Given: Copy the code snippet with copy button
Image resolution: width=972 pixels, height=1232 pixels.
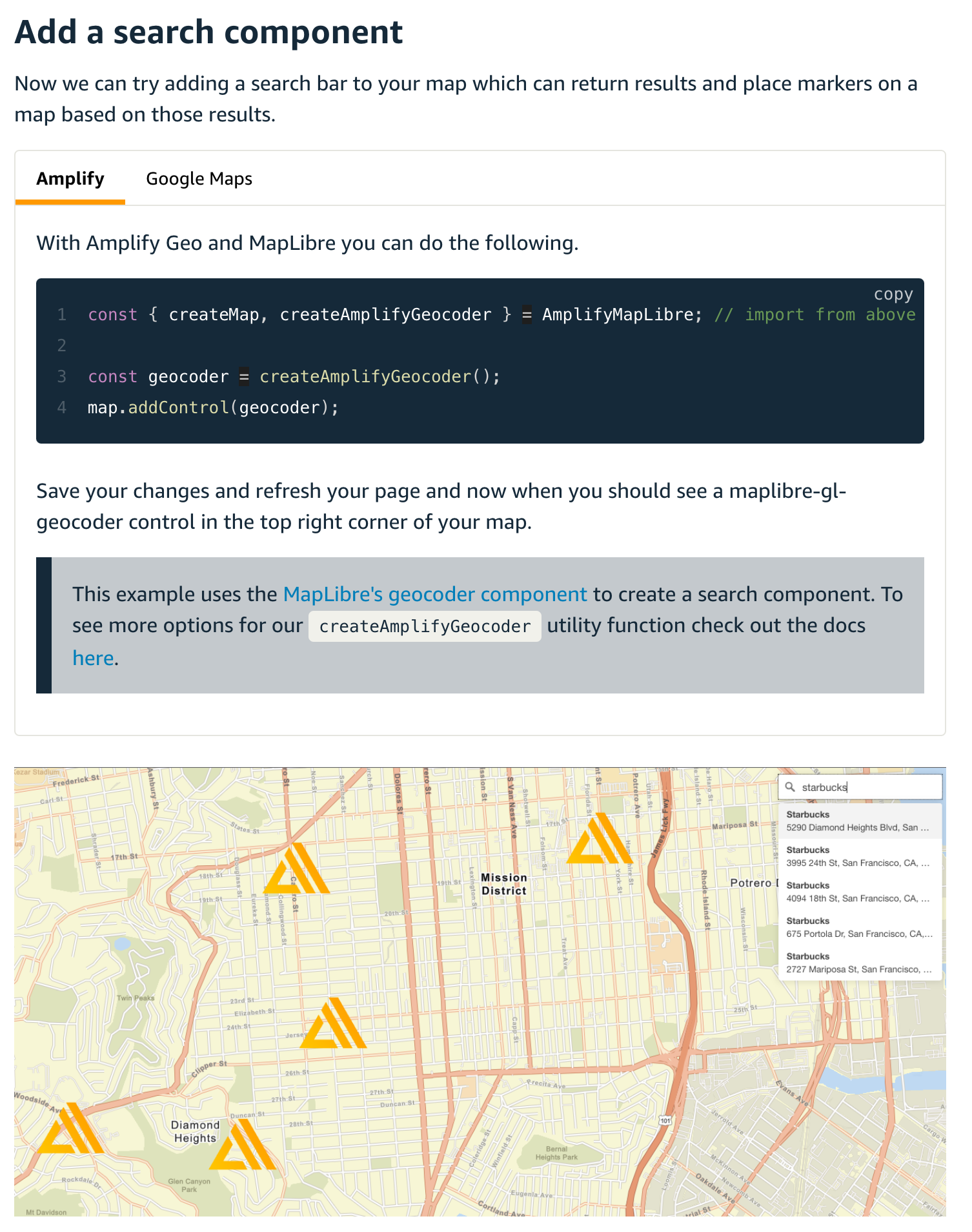Looking at the screenshot, I should point(893,294).
